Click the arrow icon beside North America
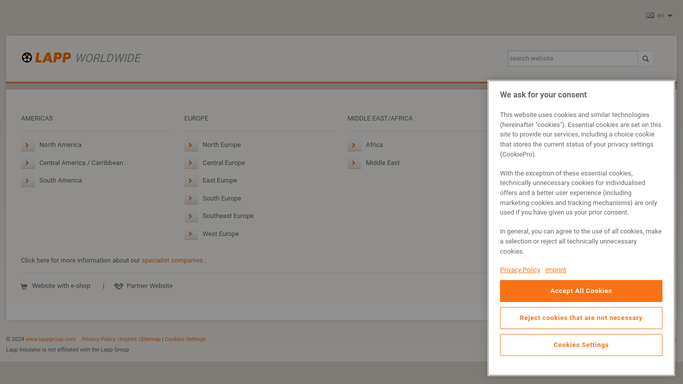This screenshot has height=384, width=683. [27, 145]
